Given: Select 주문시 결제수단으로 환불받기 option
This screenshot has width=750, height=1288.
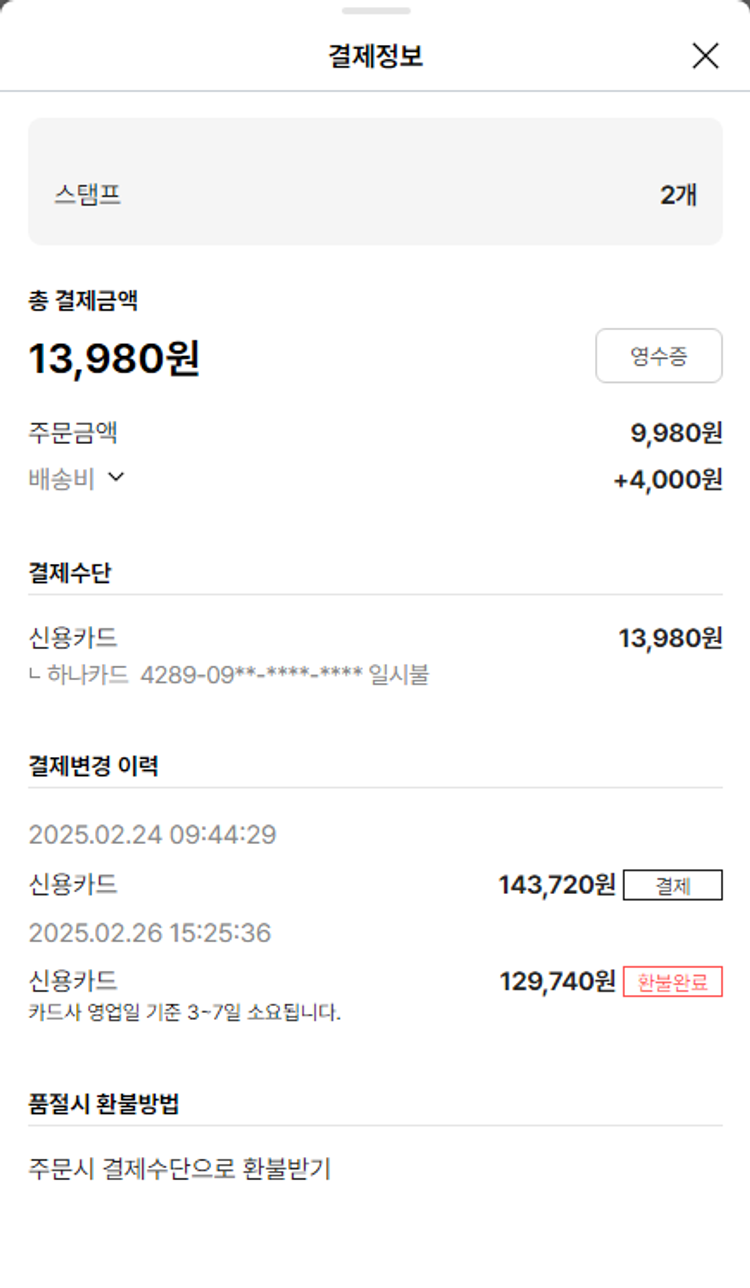Looking at the screenshot, I should coord(180,1168).
